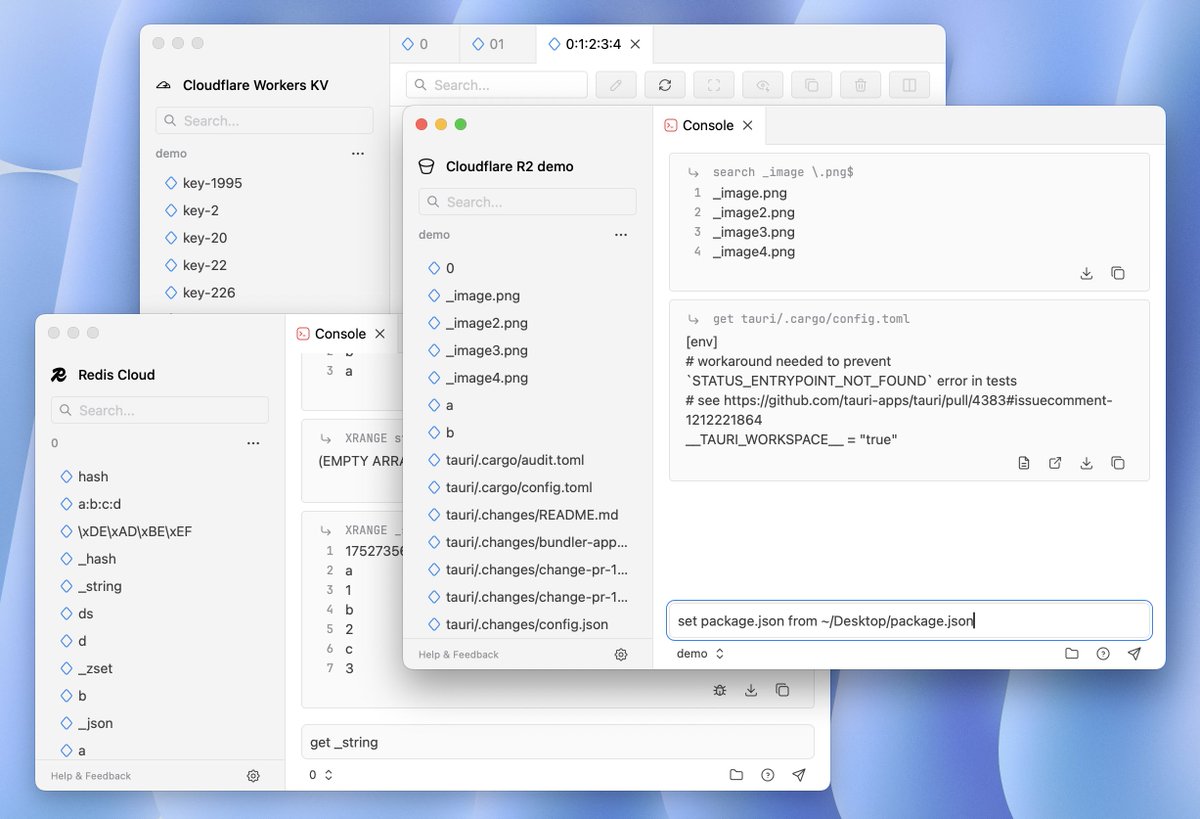Open the demo bucket selector in R2 console
Image resolution: width=1200 pixels, height=819 pixels.
700,653
